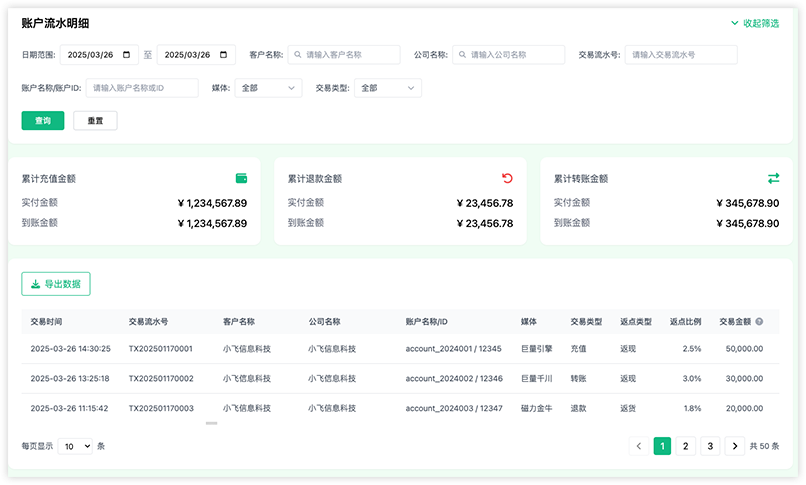Click the 导出数据 export button
The height and width of the screenshot is (485, 806).
point(56,284)
